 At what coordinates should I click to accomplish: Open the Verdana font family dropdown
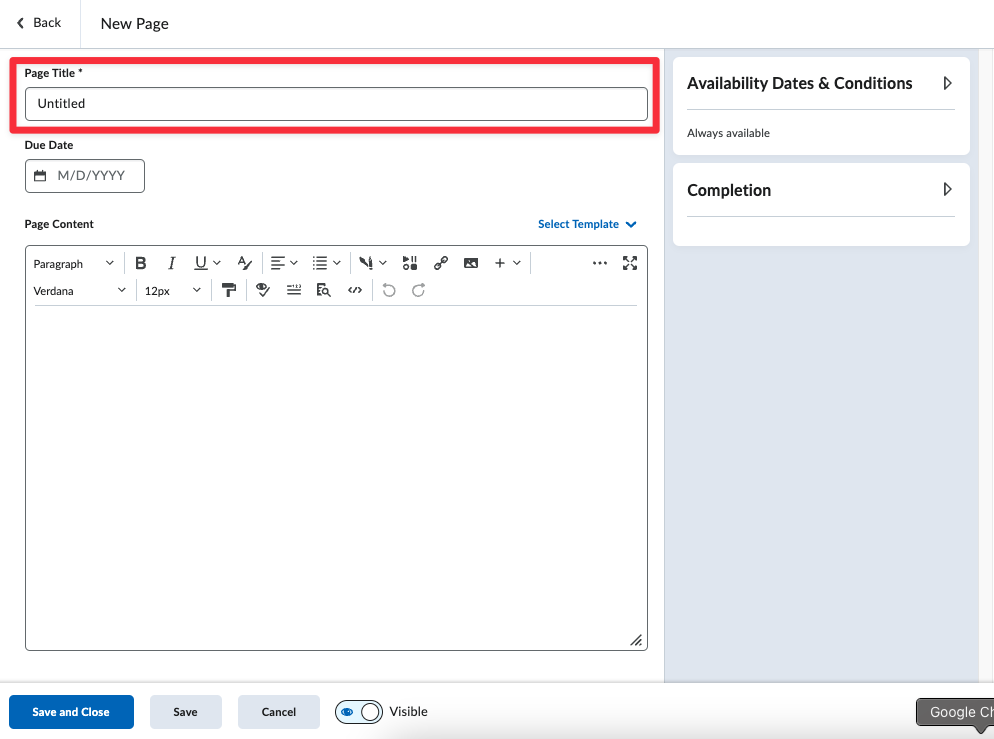tap(80, 291)
